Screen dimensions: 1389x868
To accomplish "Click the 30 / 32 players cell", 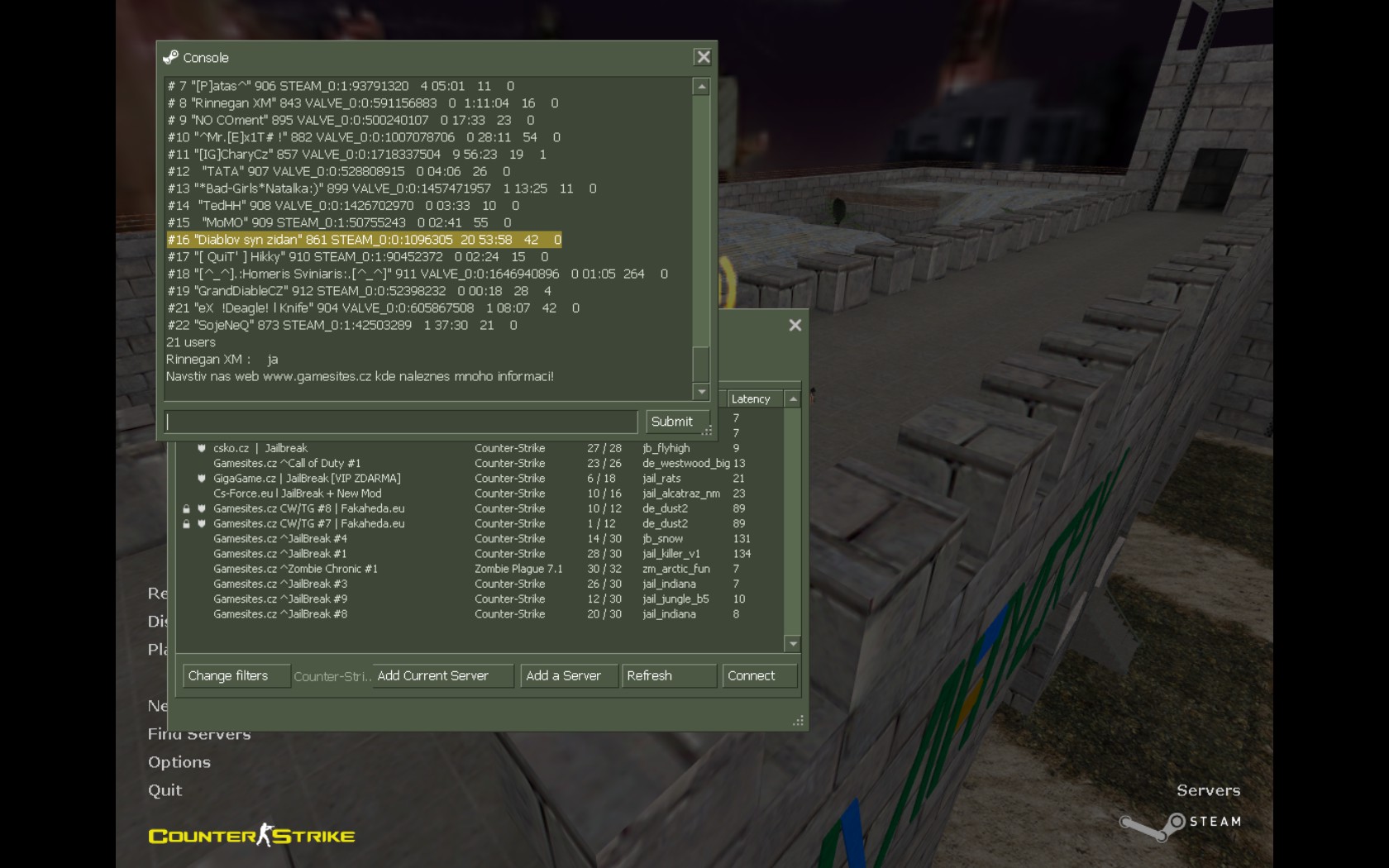I will [x=604, y=569].
